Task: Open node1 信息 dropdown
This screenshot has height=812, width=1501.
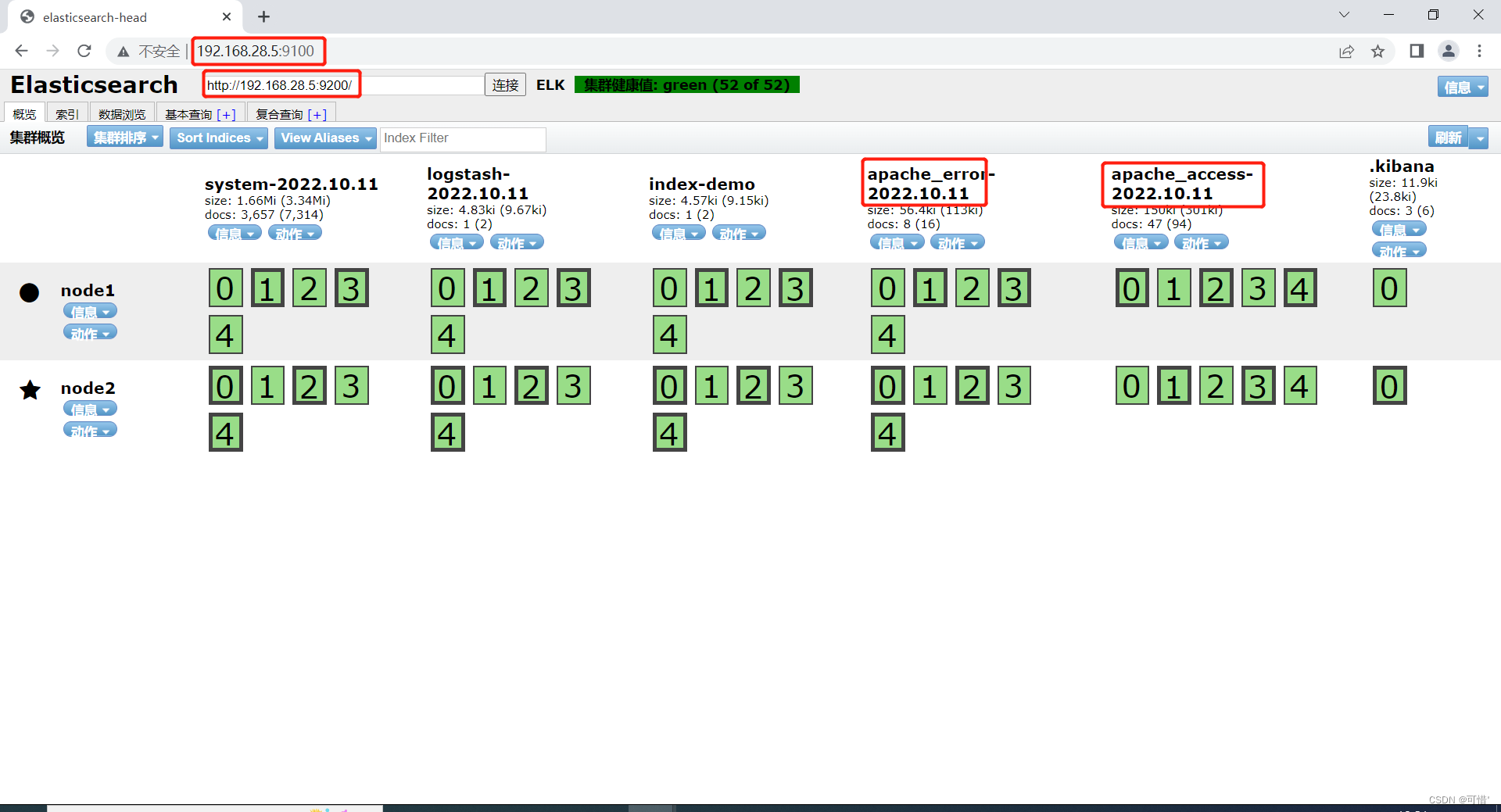Action: 90,311
